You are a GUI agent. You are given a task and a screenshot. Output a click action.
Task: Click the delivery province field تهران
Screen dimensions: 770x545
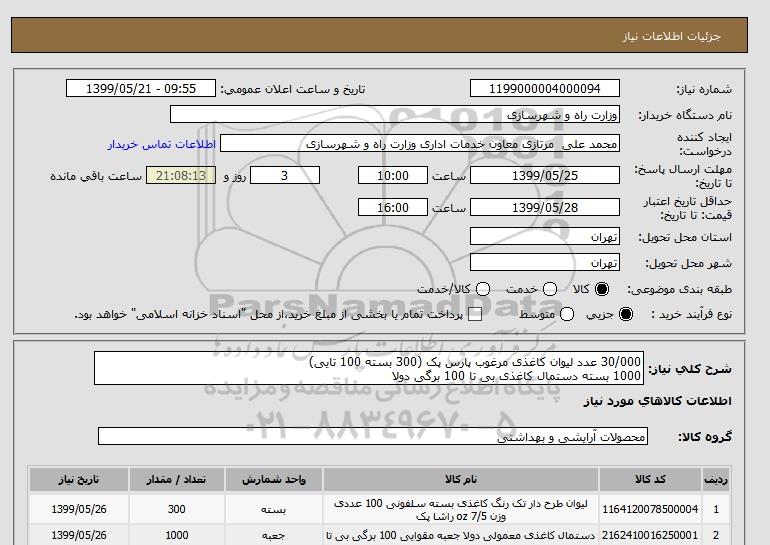tap(545, 236)
